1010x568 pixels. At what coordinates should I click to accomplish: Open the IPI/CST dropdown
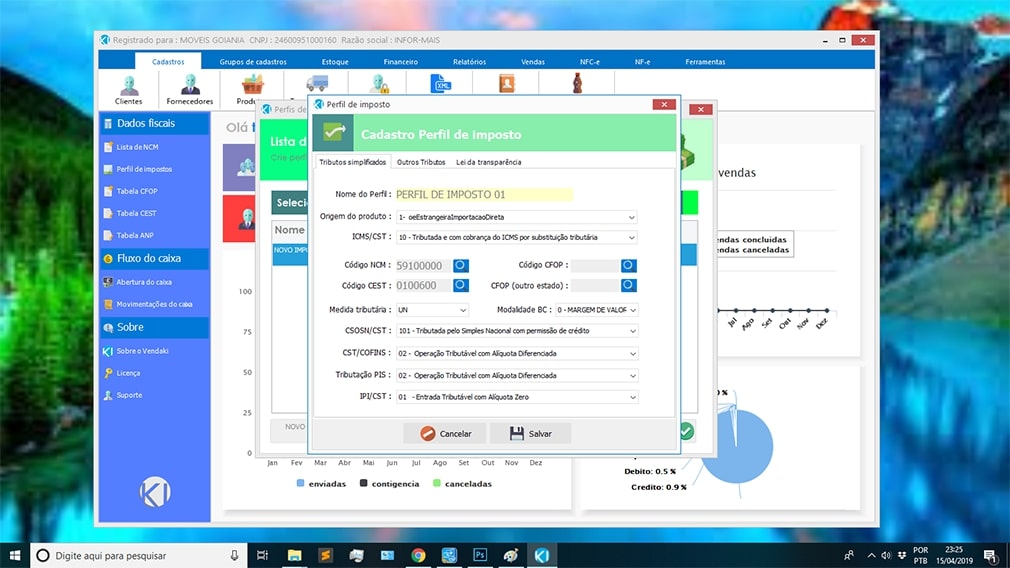(x=631, y=397)
